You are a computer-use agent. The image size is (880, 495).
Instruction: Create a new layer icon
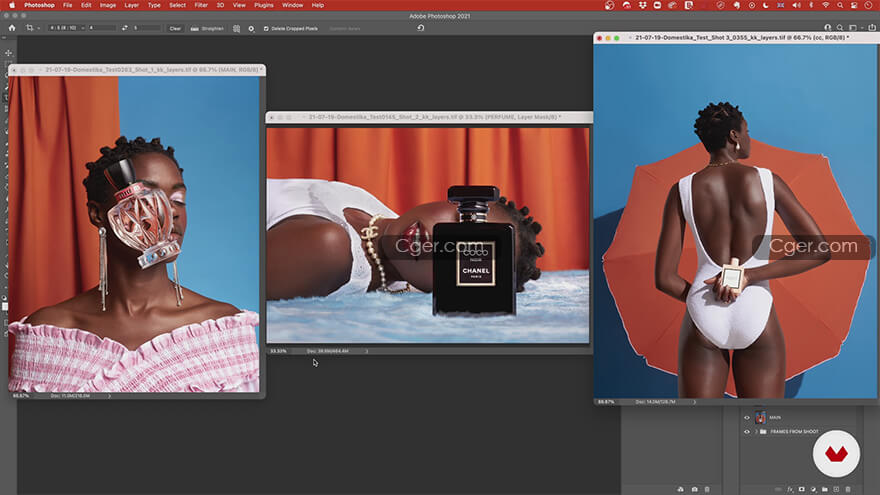point(836,489)
